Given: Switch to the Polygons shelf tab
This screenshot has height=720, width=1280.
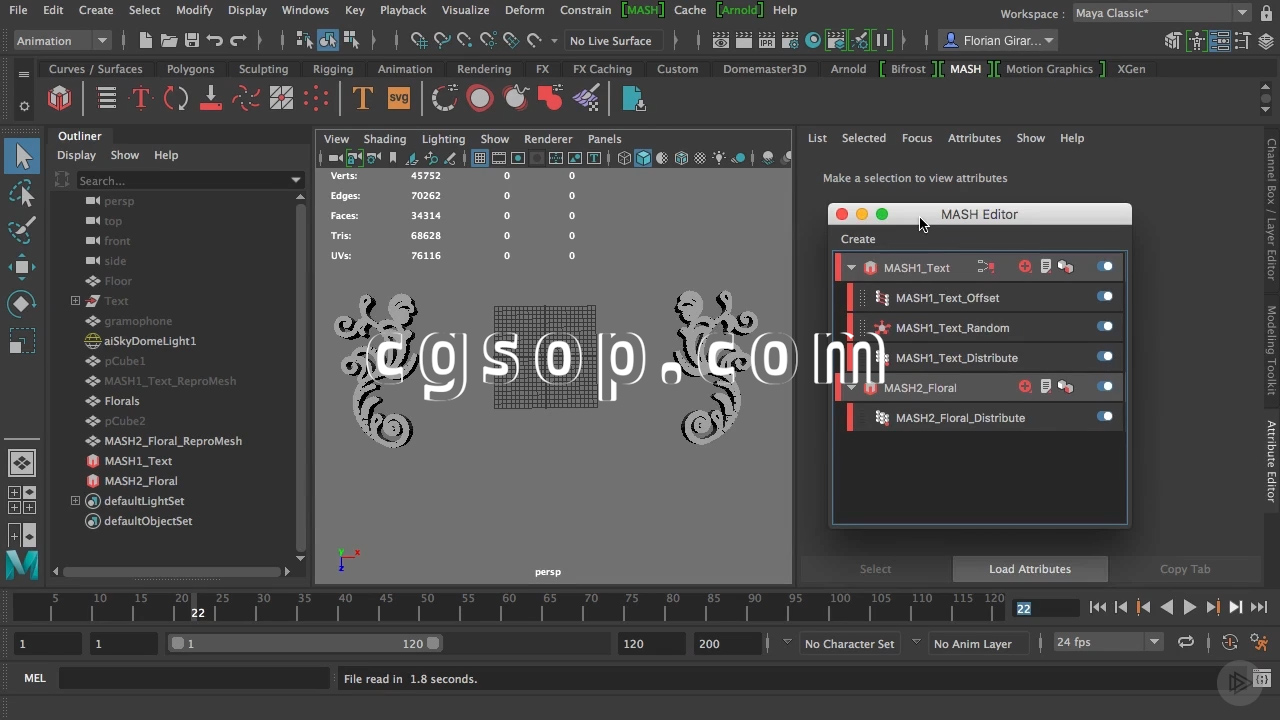Looking at the screenshot, I should (190, 69).
